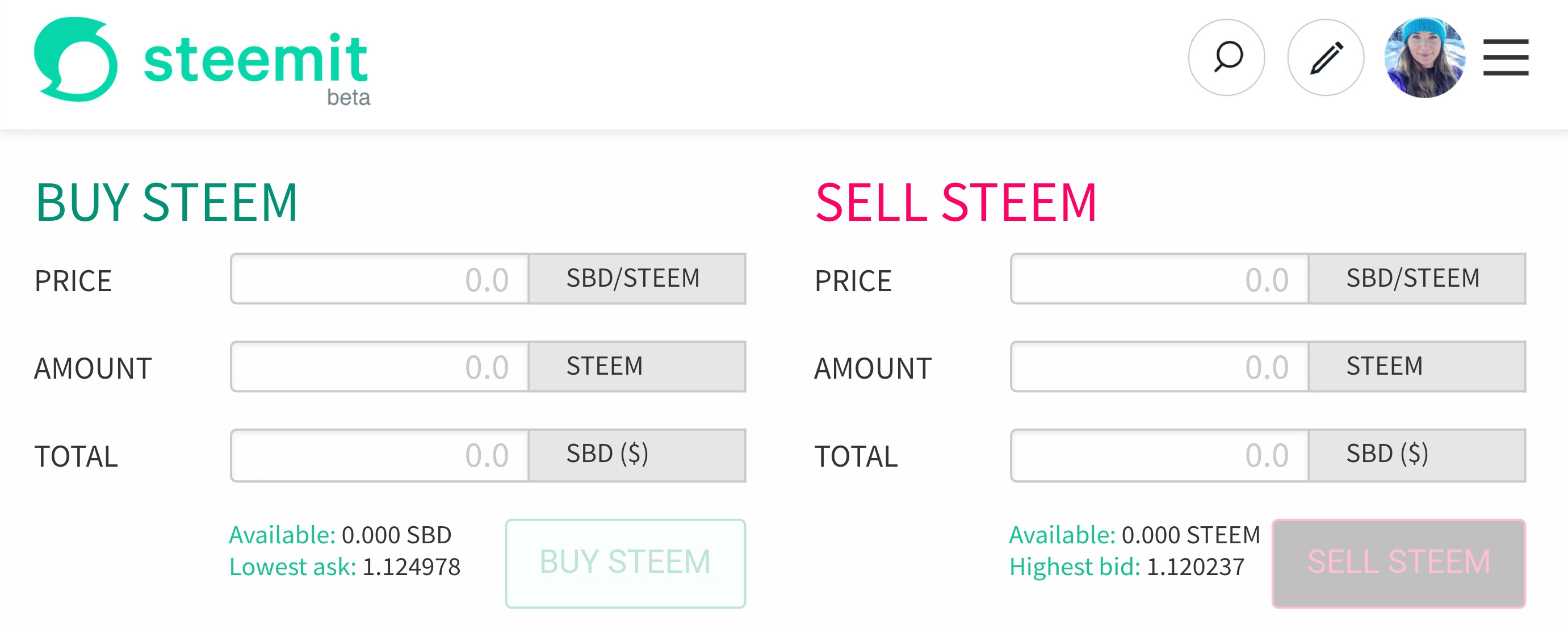Open search with the magnifier icon
1568x629 pixels.
[1226, 58]
